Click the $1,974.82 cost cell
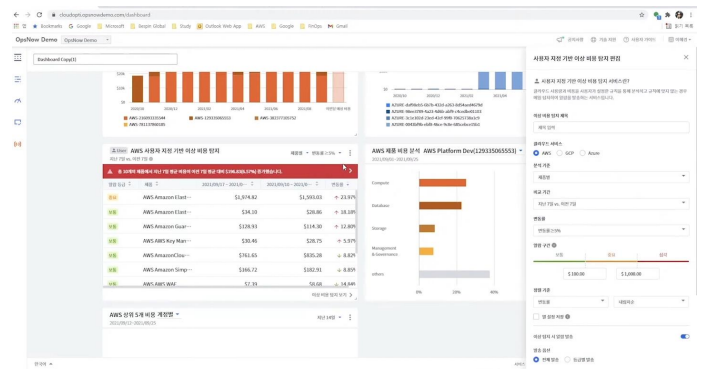Image resolution: width=705 pixels, height=372 pixels. (245, 197)
